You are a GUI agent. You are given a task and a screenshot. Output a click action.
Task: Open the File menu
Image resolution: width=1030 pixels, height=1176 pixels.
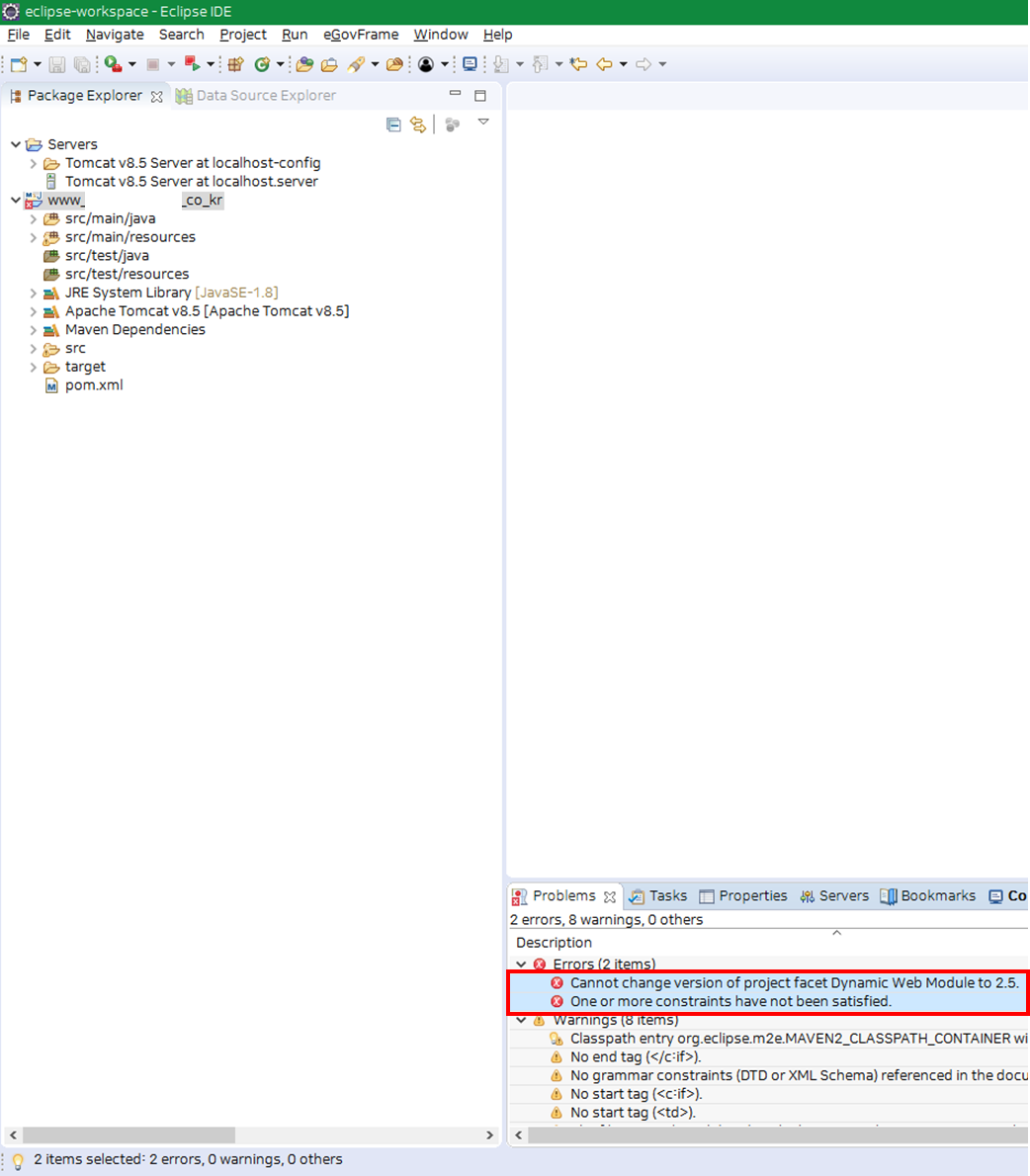pyautogui.click(x=18, y=35)
